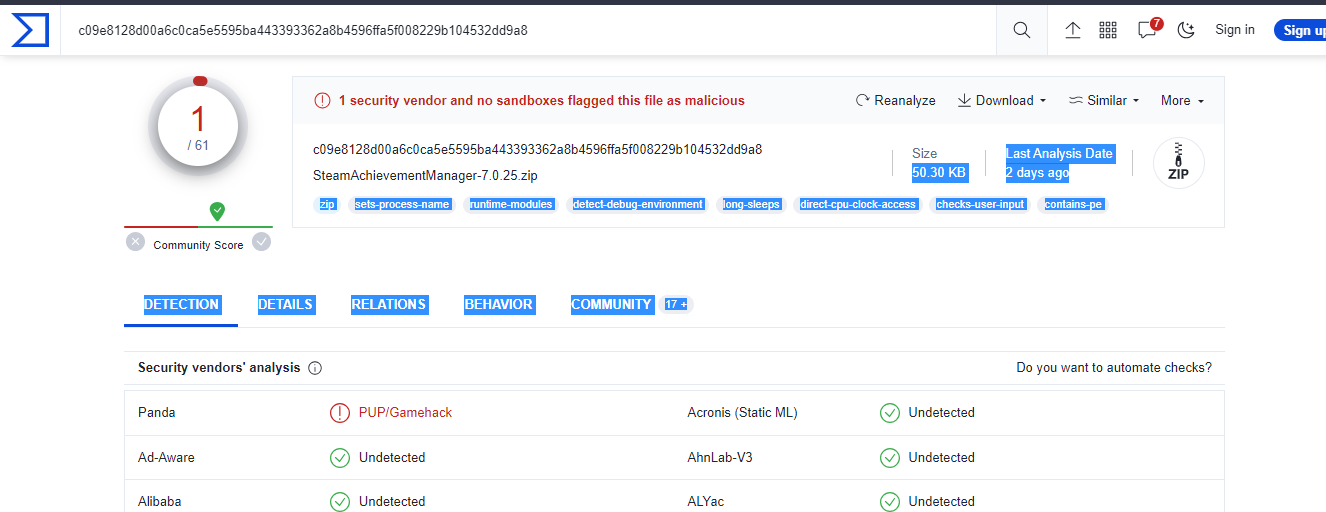Open the Similar dropdown
The height and width of the screenshot is (512, 1326).
point(1104,100)
